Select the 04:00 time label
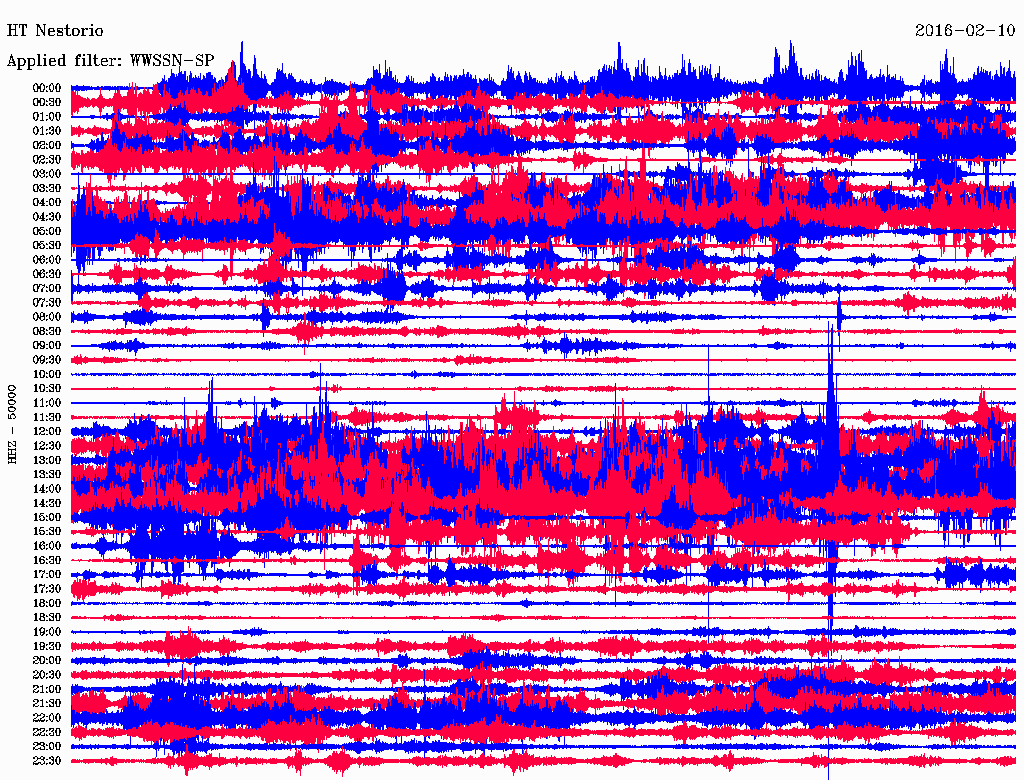 47,203
